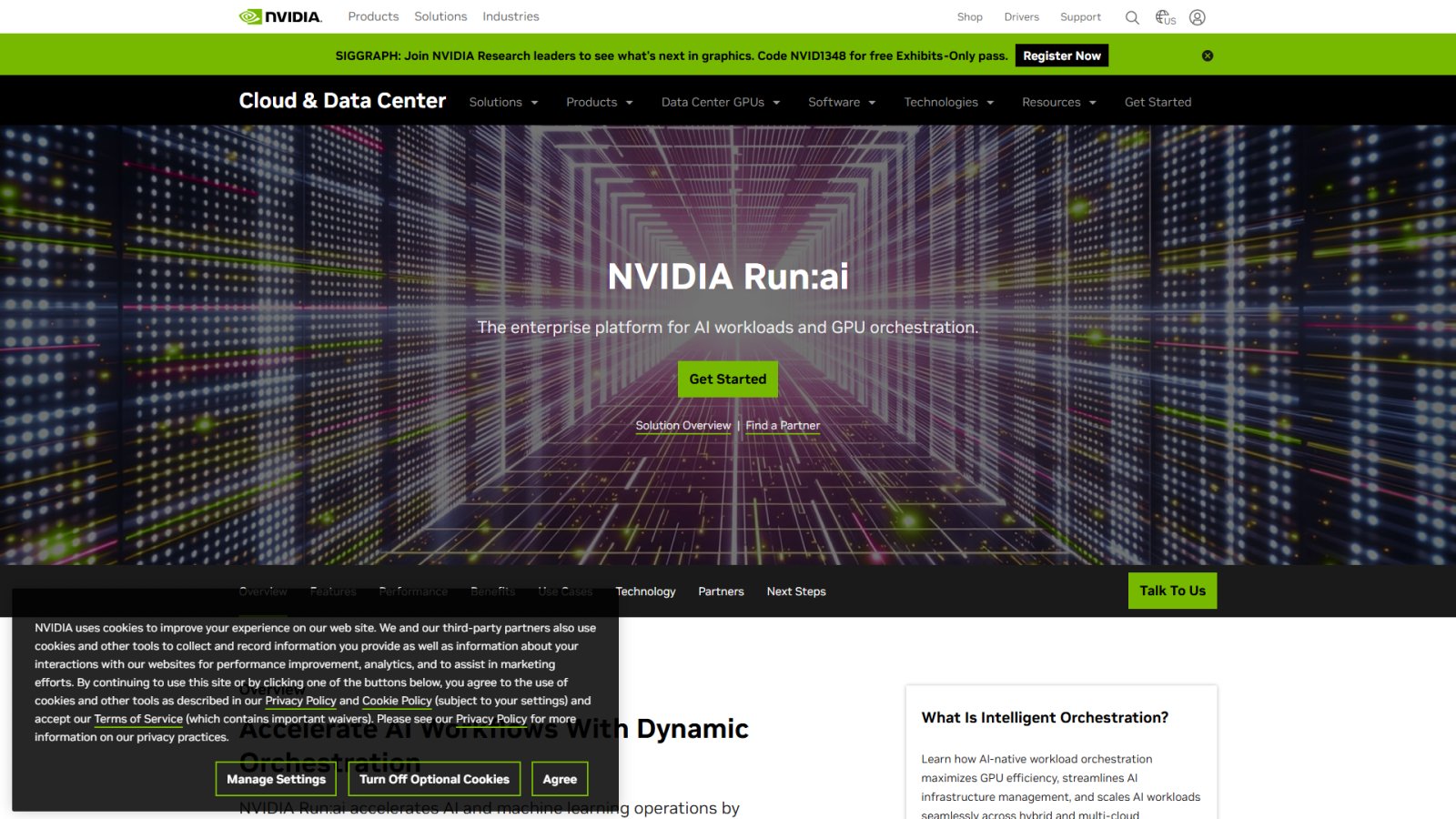Open Industries in the top menu
The height and width of the screenshot is (819, 1456).
click(511, 16)
